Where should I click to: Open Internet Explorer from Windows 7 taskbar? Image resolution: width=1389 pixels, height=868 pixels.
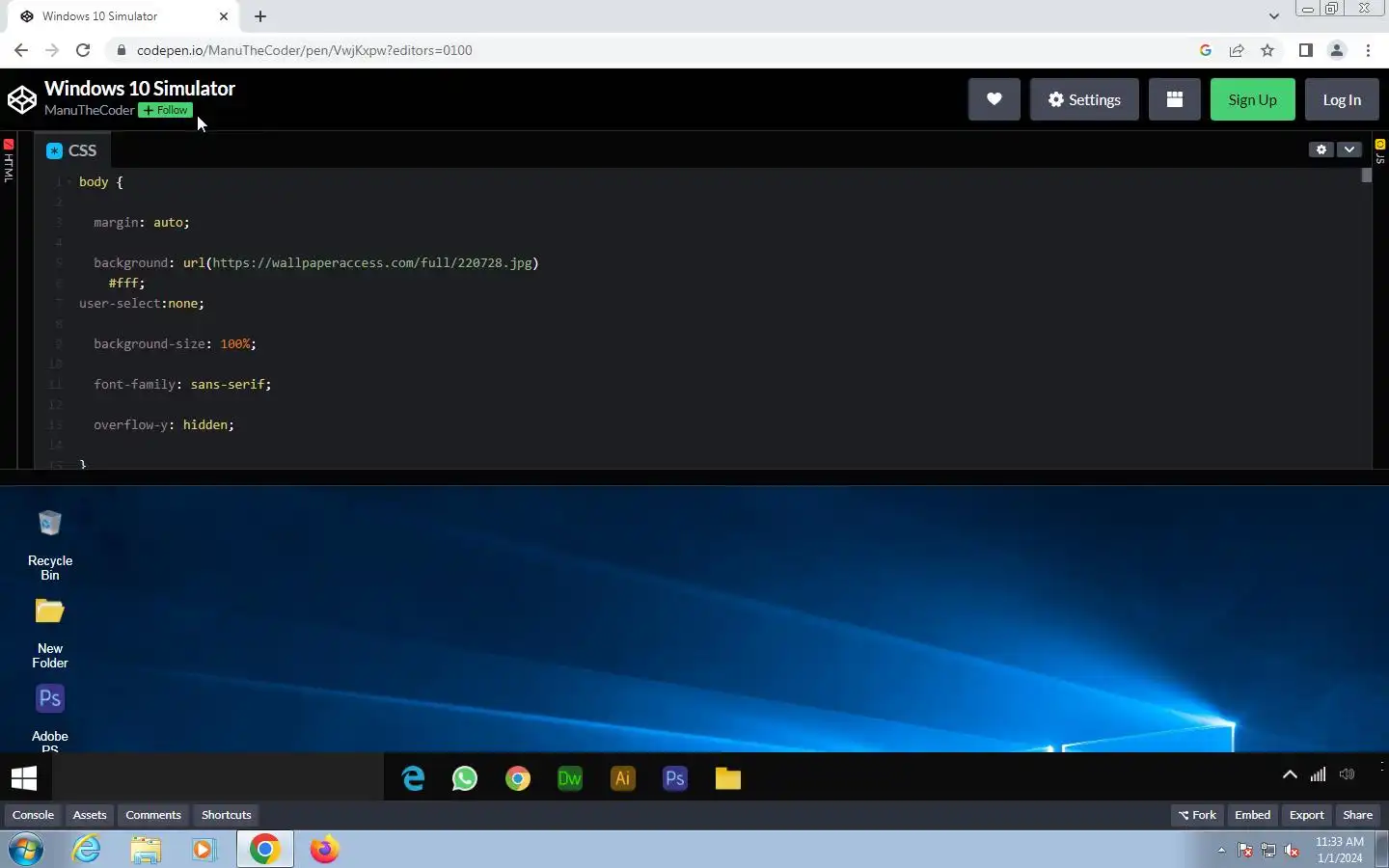[87, 850]
